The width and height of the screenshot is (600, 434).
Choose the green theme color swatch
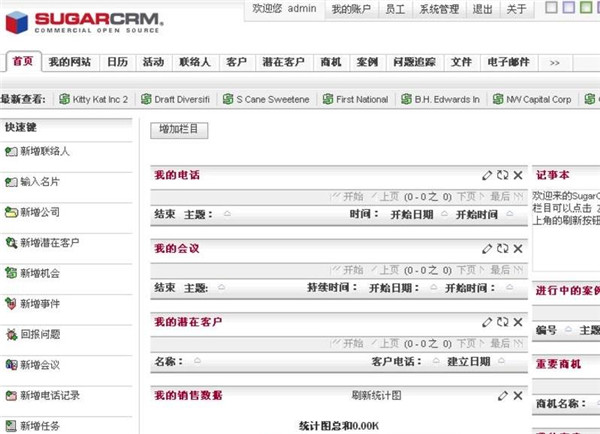[586, 9]
